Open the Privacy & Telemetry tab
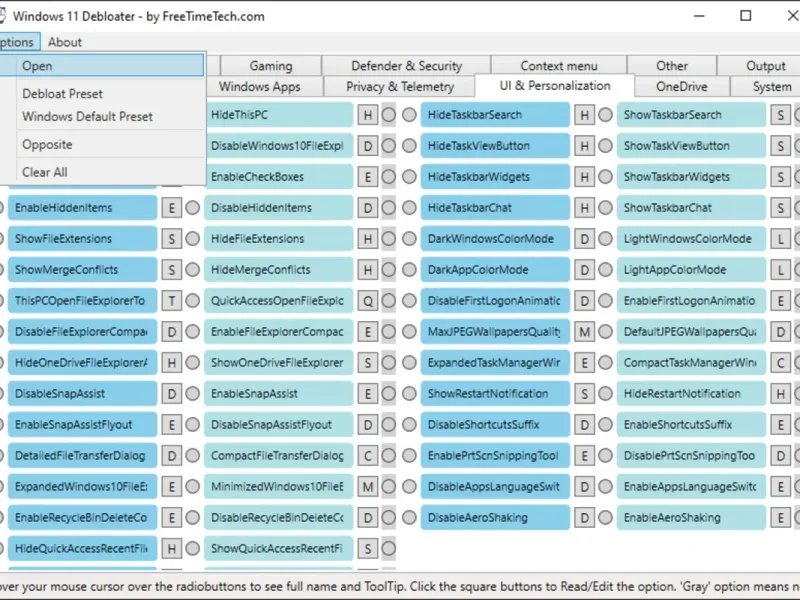The width and height of the screenshot is (800, 600). pyautogui.click(x=399, y=86)
